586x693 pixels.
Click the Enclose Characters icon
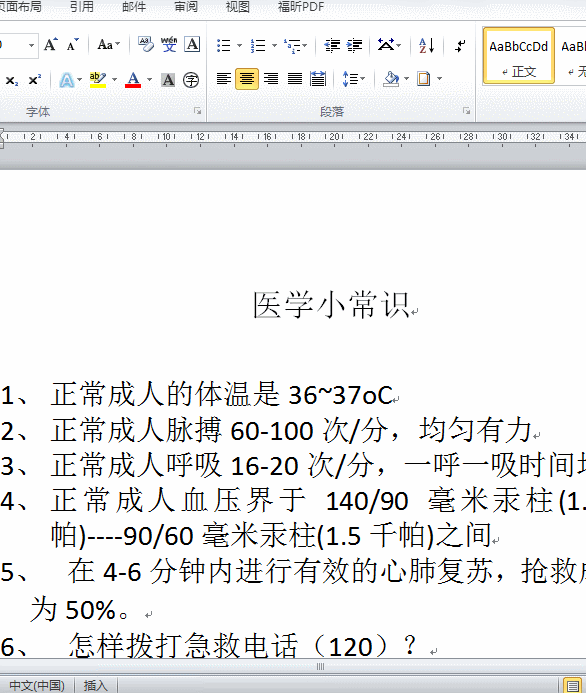191,80
